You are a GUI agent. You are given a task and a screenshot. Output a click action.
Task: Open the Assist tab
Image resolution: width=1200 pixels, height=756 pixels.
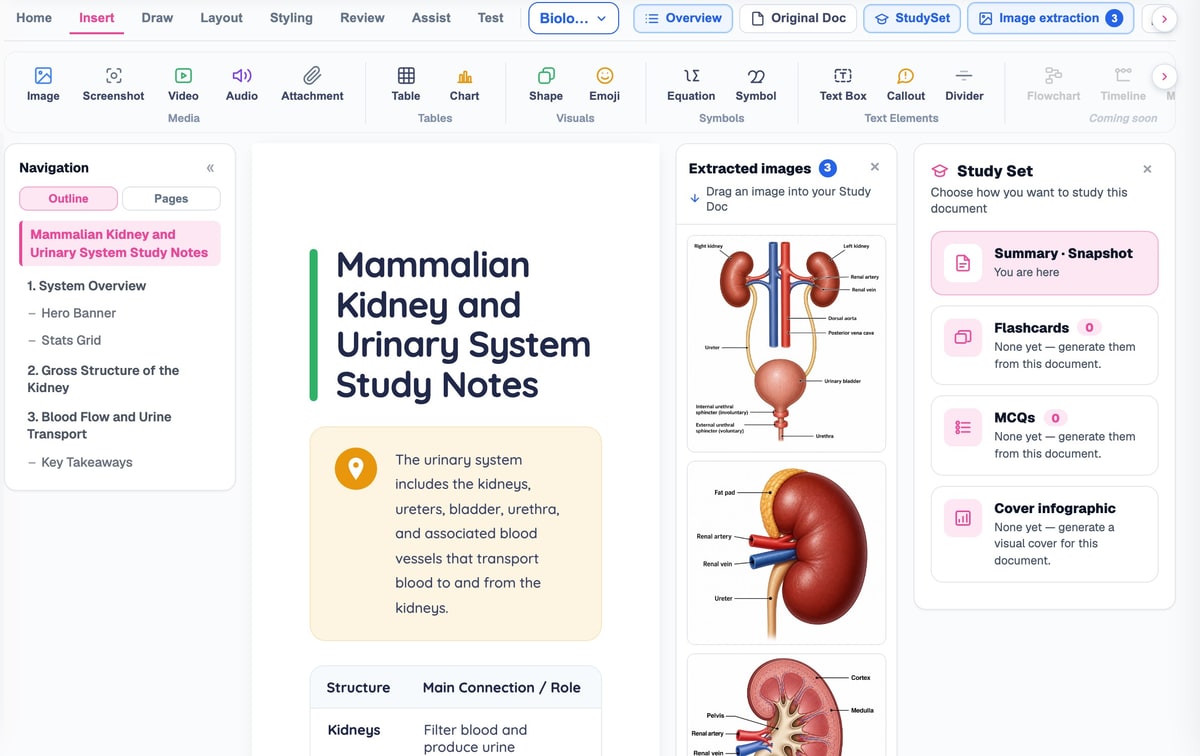coord(431,18)
